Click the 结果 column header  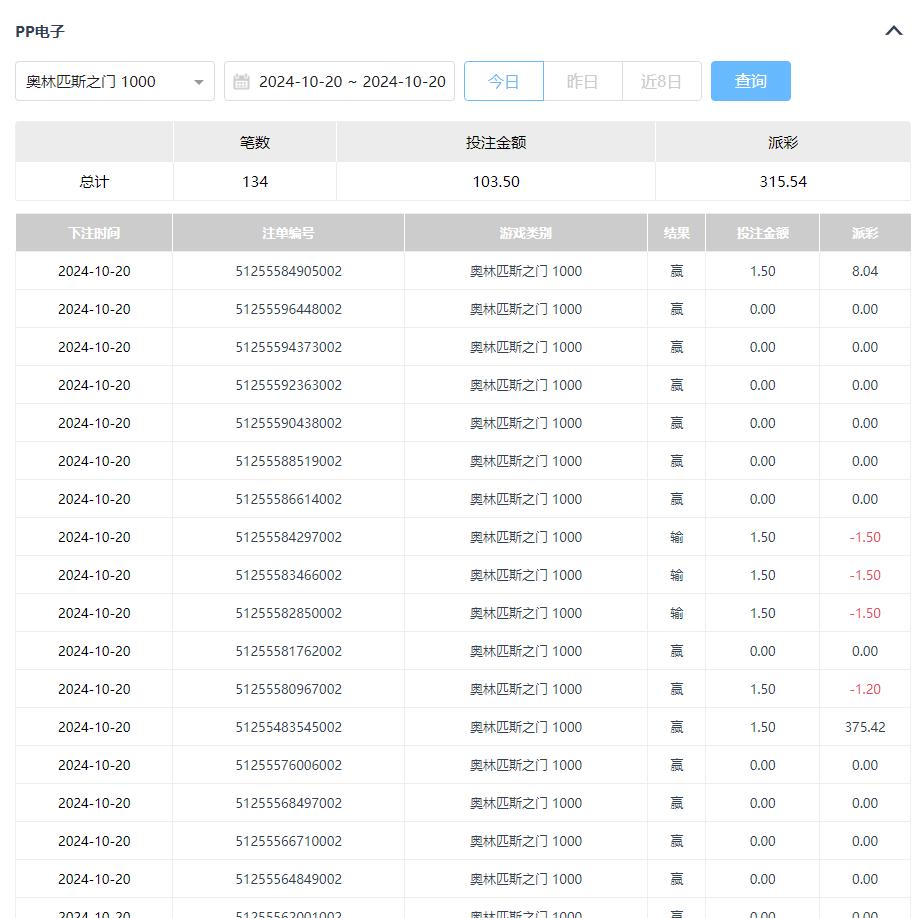point(676,233)
